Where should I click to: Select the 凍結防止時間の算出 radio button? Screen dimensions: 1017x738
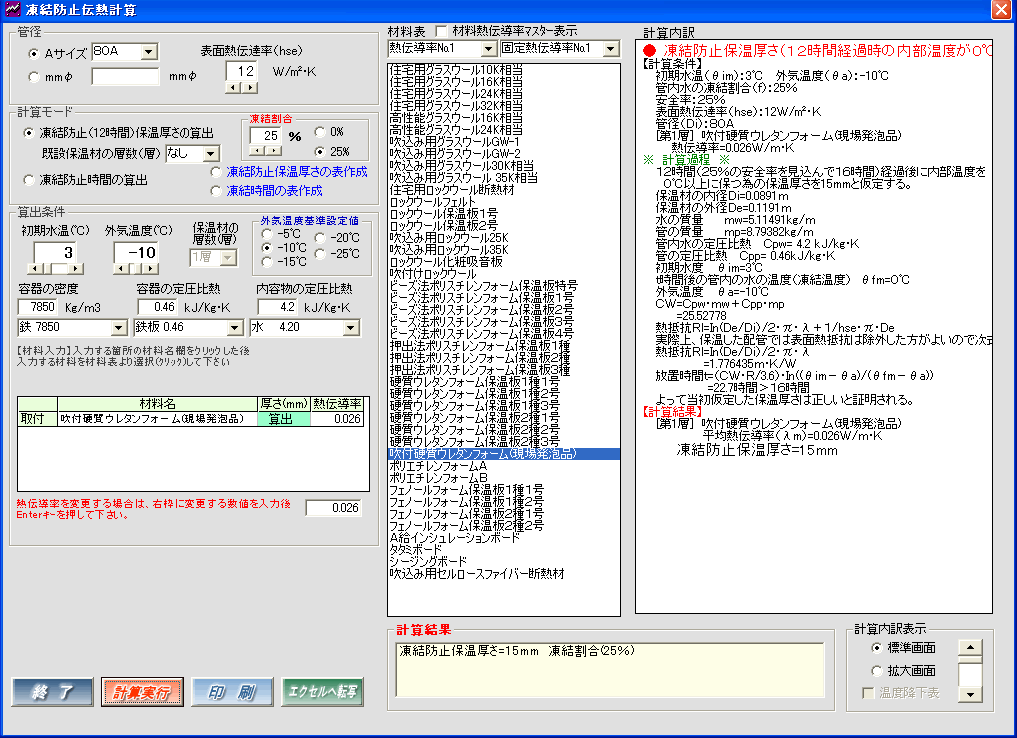pos(29,180)
